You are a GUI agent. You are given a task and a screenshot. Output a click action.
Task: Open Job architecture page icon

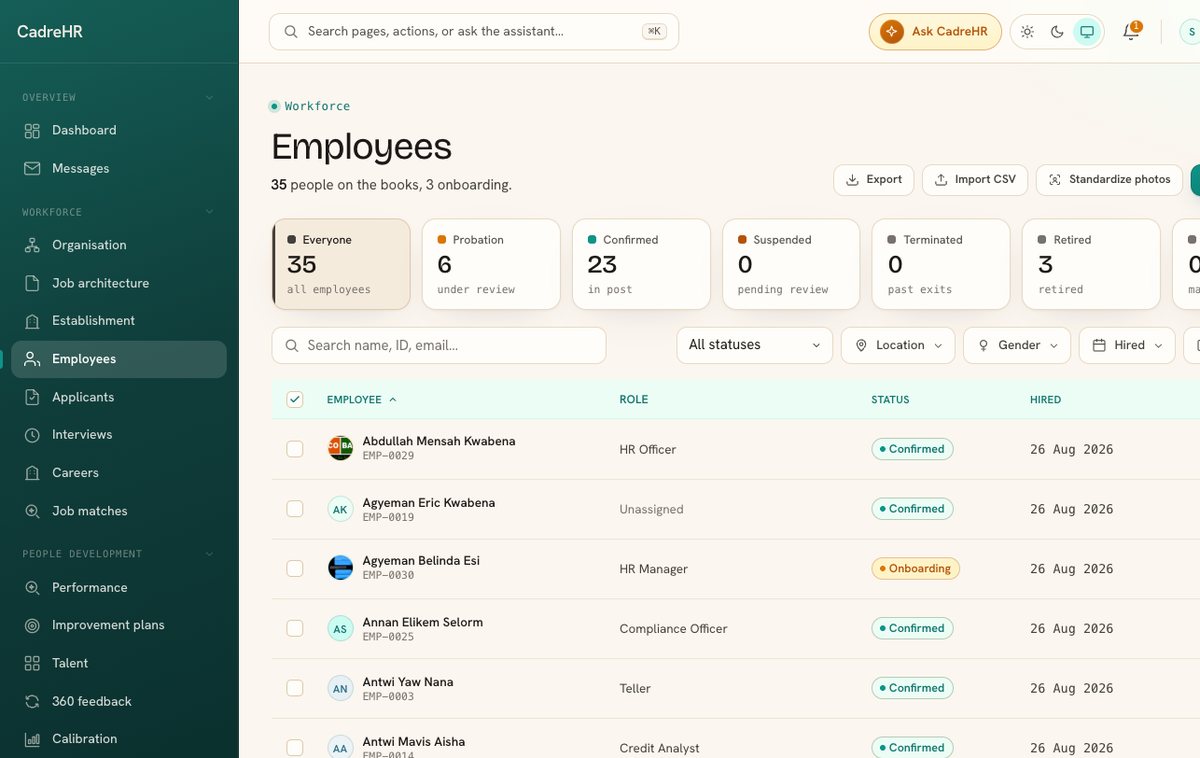pyautogui.click(x=32, y=283)
